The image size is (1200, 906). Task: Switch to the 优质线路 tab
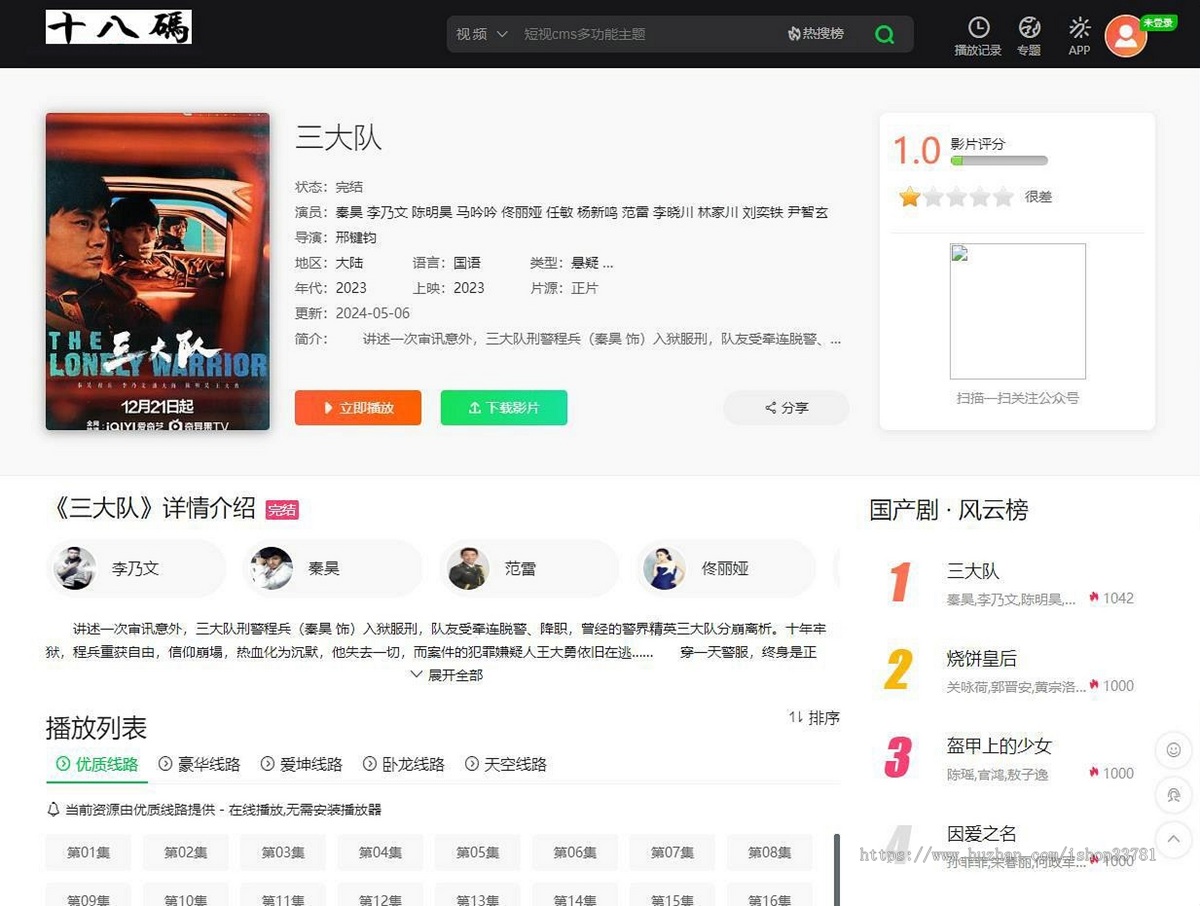click(x=97, y=764)
